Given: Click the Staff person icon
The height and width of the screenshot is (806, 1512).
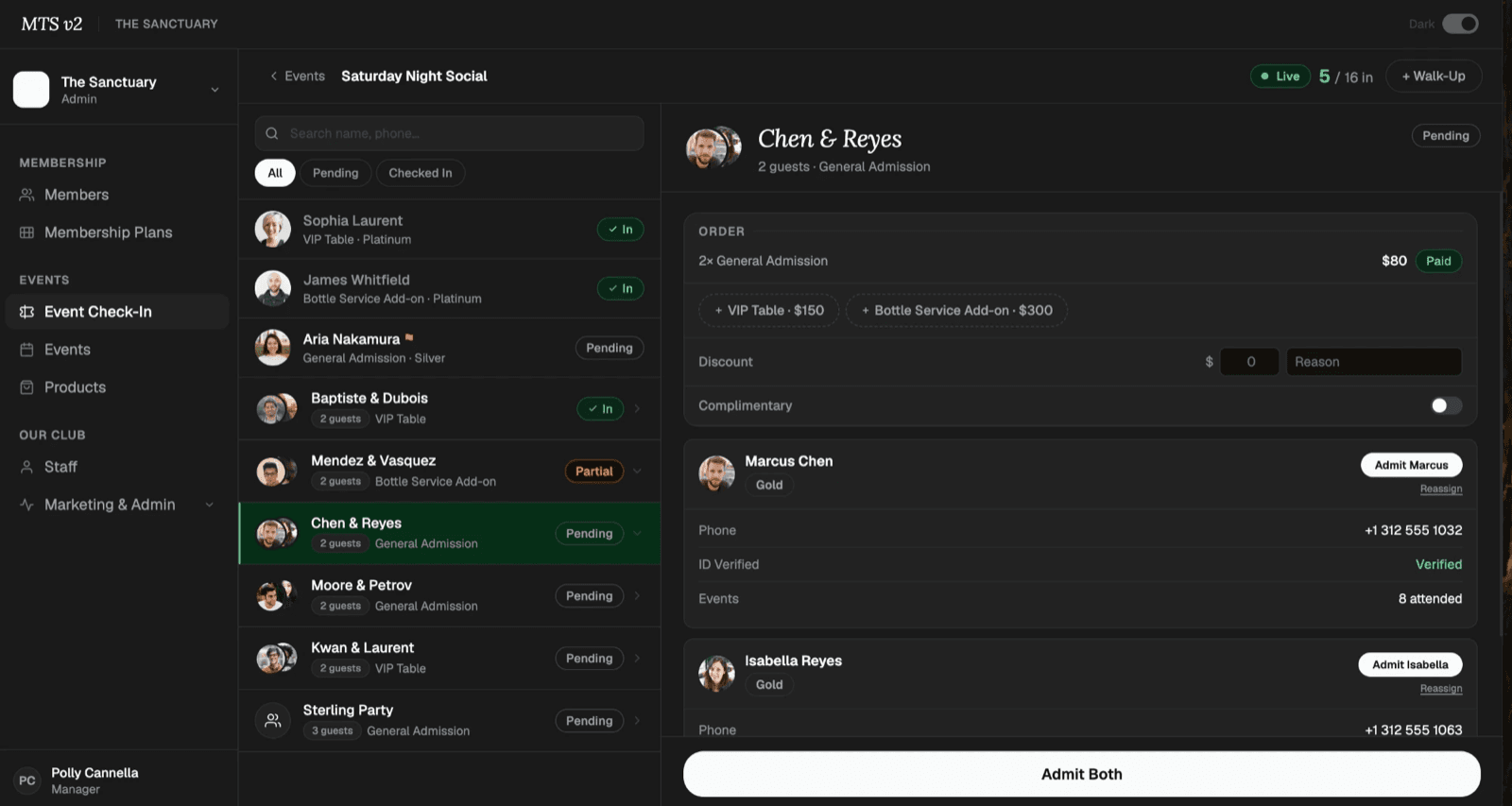Looking at the screenshot, I should coord(26,467).
